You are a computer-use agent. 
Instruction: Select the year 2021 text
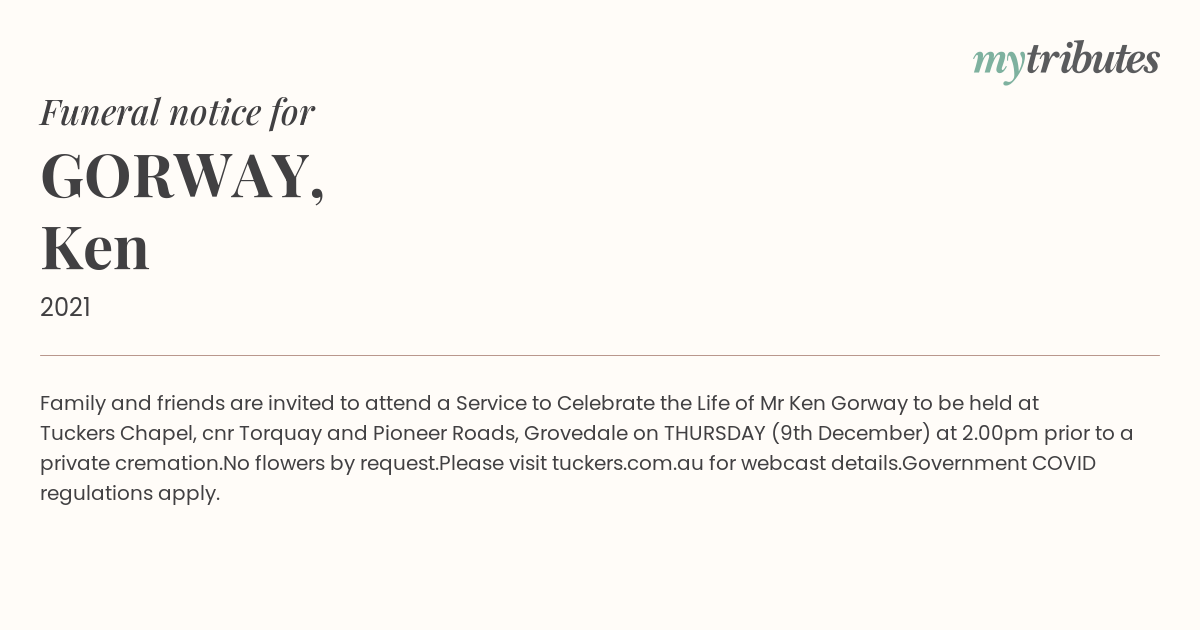tap(65, 308)
